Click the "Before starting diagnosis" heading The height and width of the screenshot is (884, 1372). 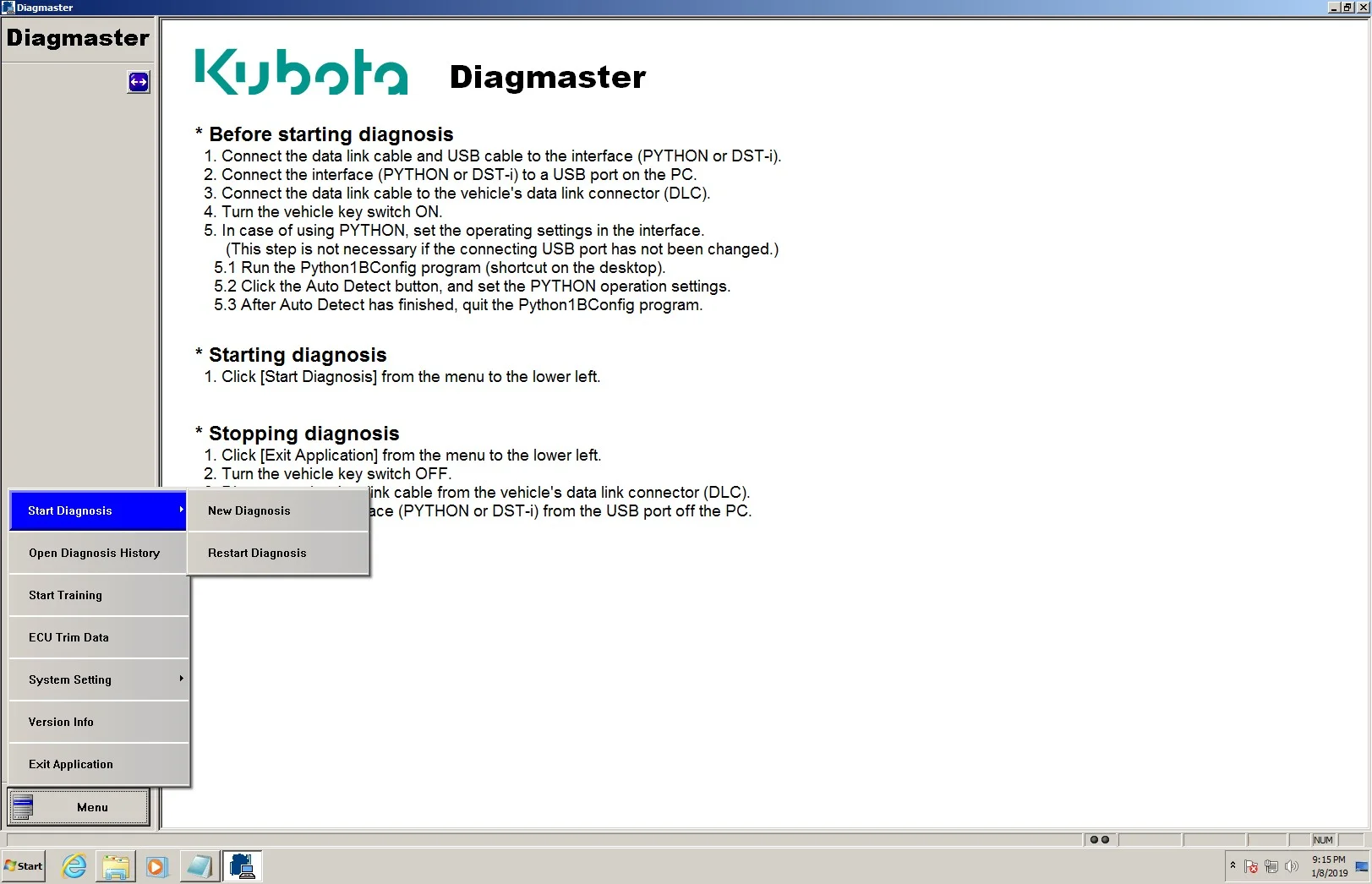pyautogui.click(x=331, y=134)
